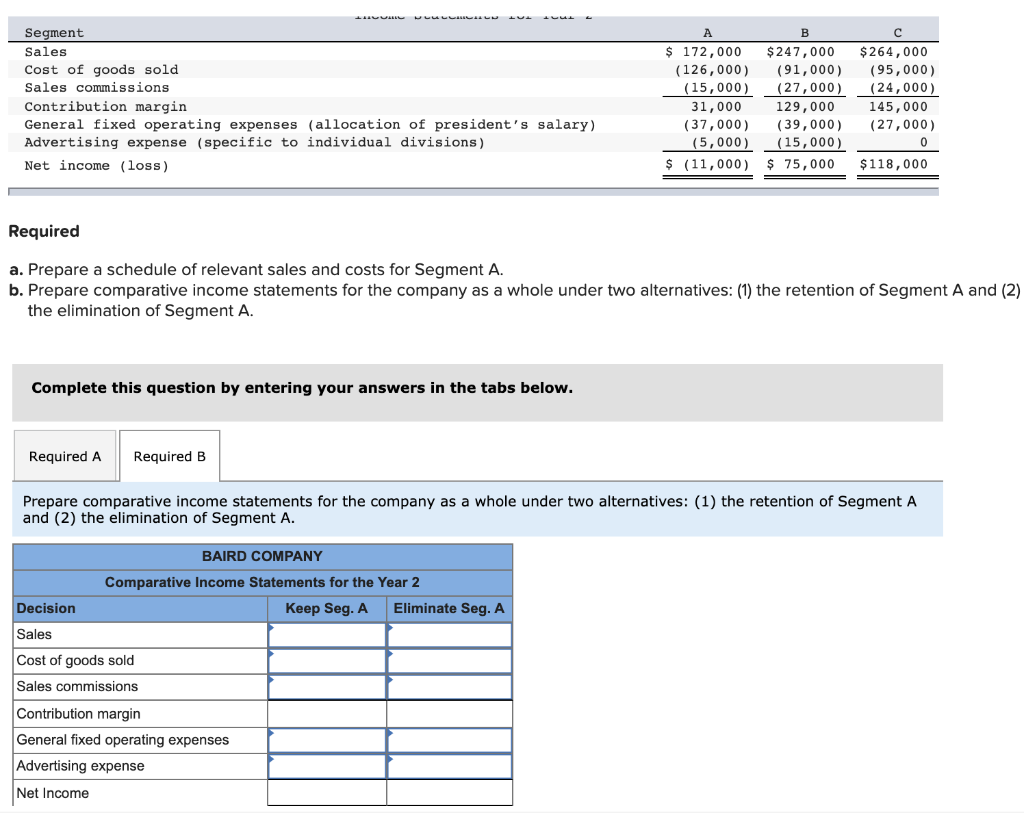Select Sales commissions Eliminate Seg. A cell

(x=449, y=687)
